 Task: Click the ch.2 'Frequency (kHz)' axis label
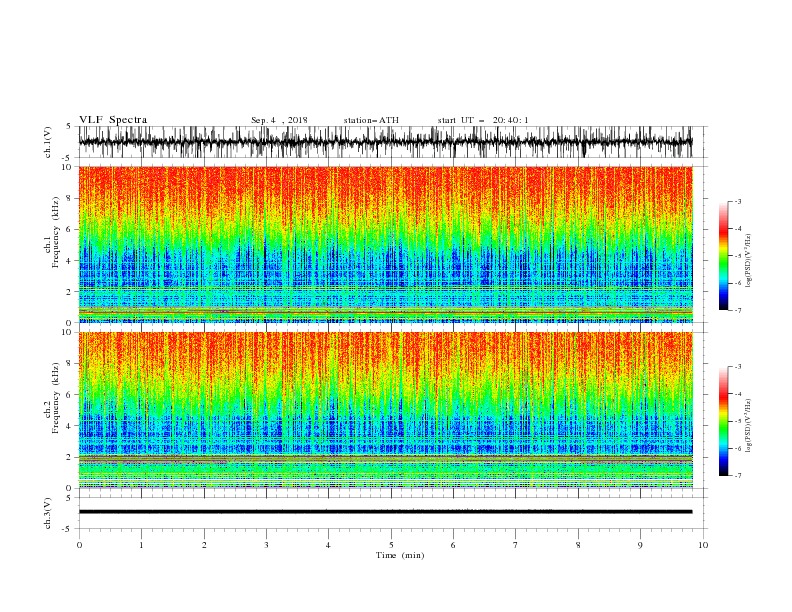coord(56,397)
